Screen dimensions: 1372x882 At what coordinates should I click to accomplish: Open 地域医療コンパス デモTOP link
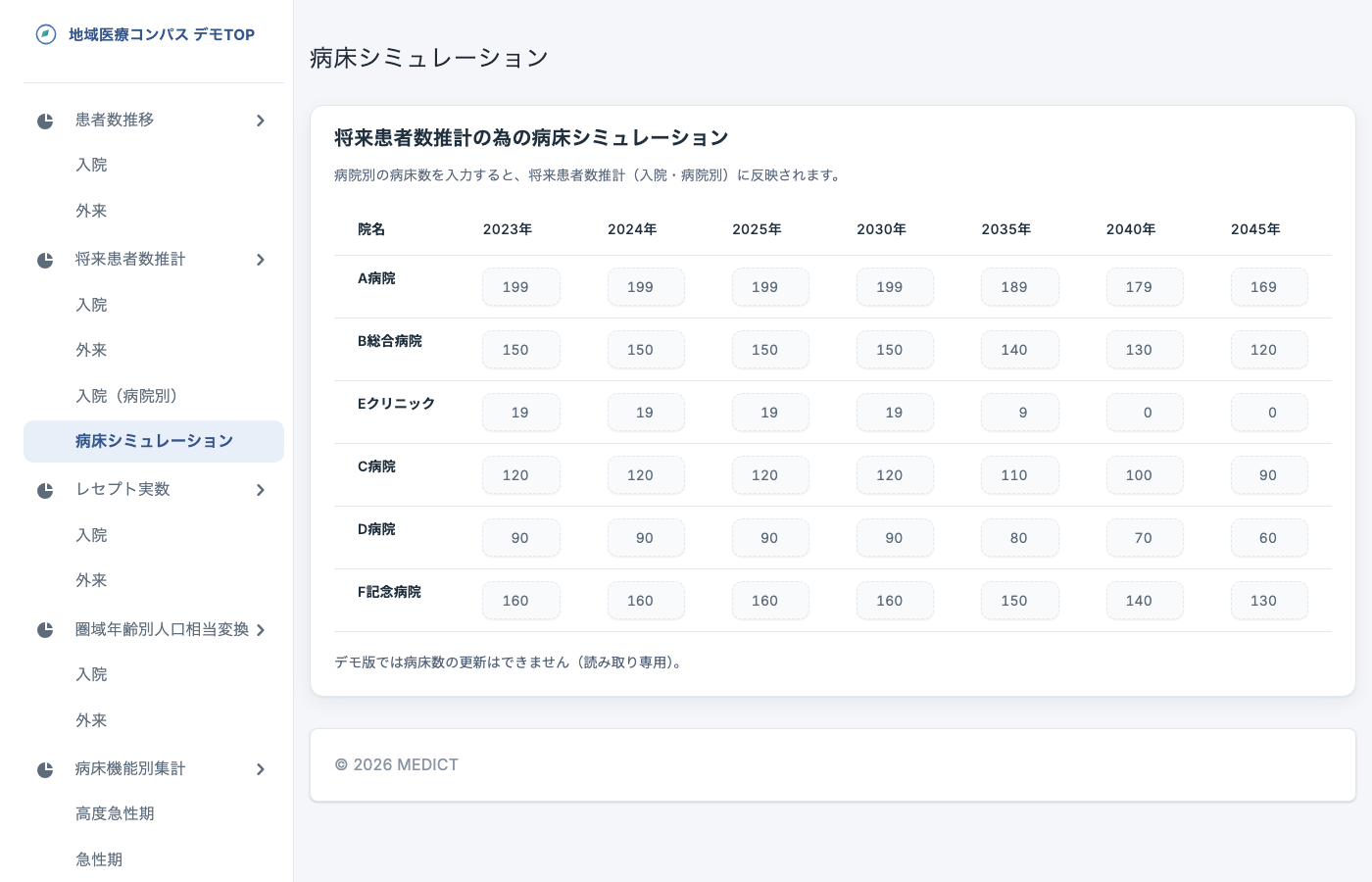[162, 34]
